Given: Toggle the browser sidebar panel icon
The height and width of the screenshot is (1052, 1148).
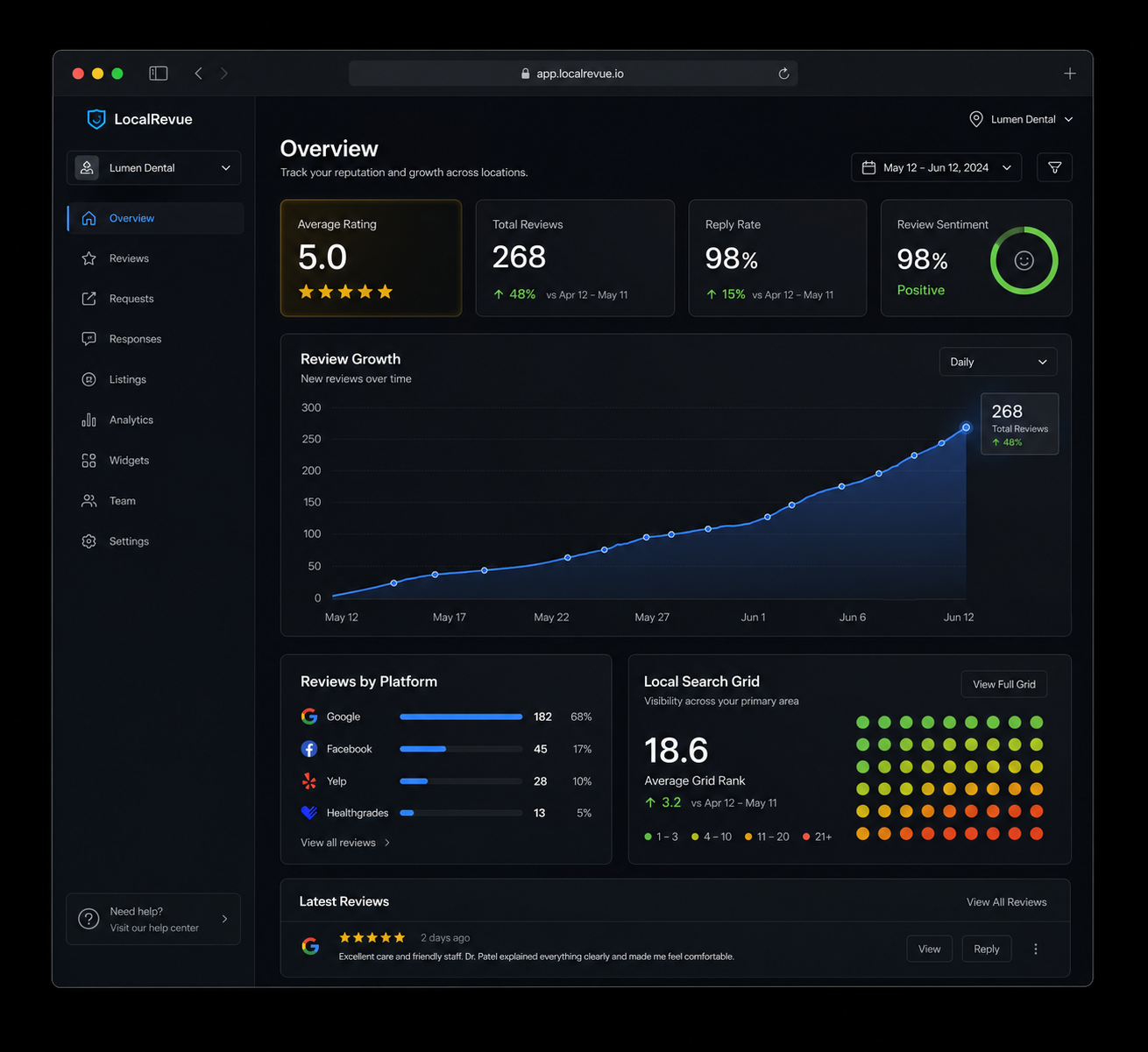Looking at the screenshot, I should [159, 74].
